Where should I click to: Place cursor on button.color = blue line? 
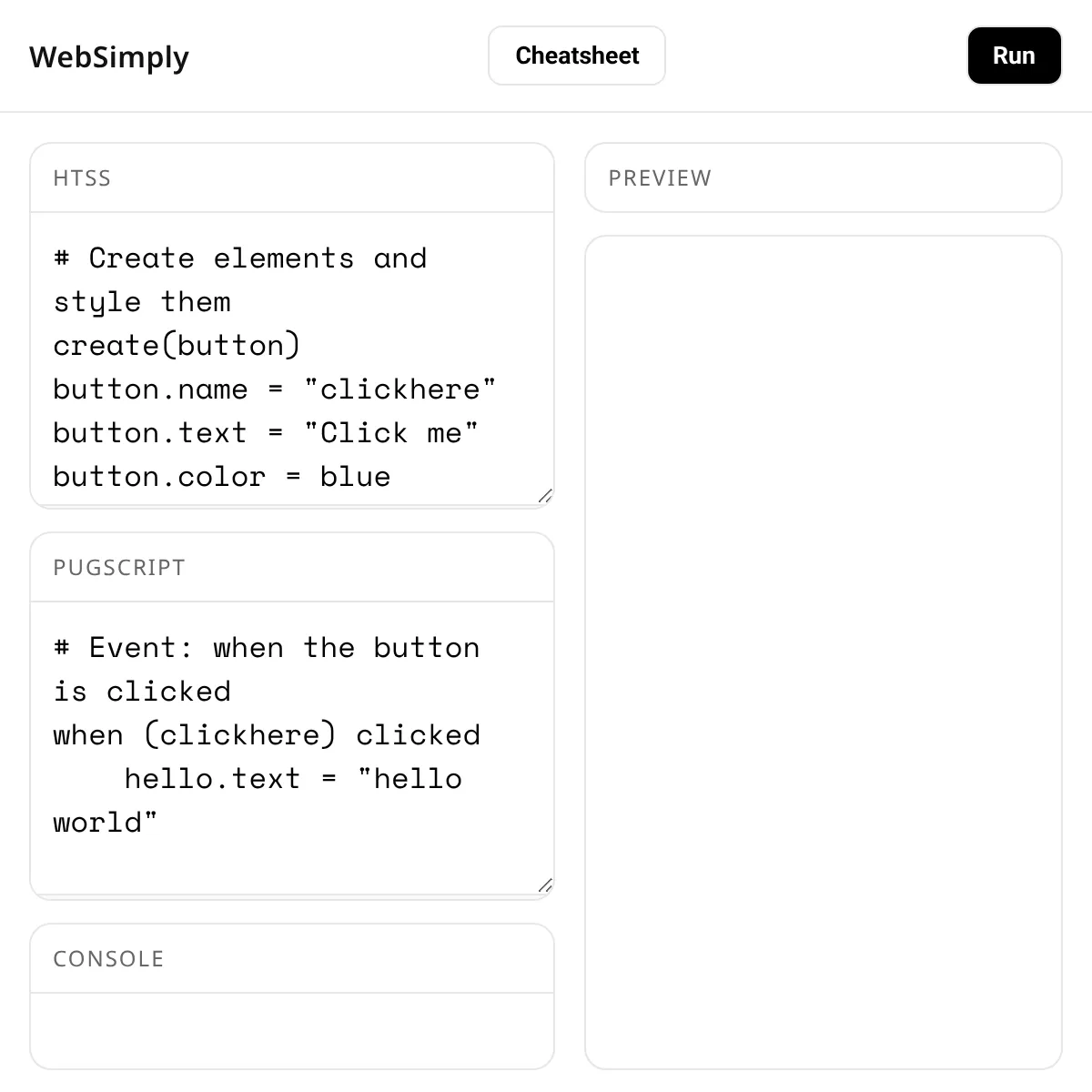[222, 477]
